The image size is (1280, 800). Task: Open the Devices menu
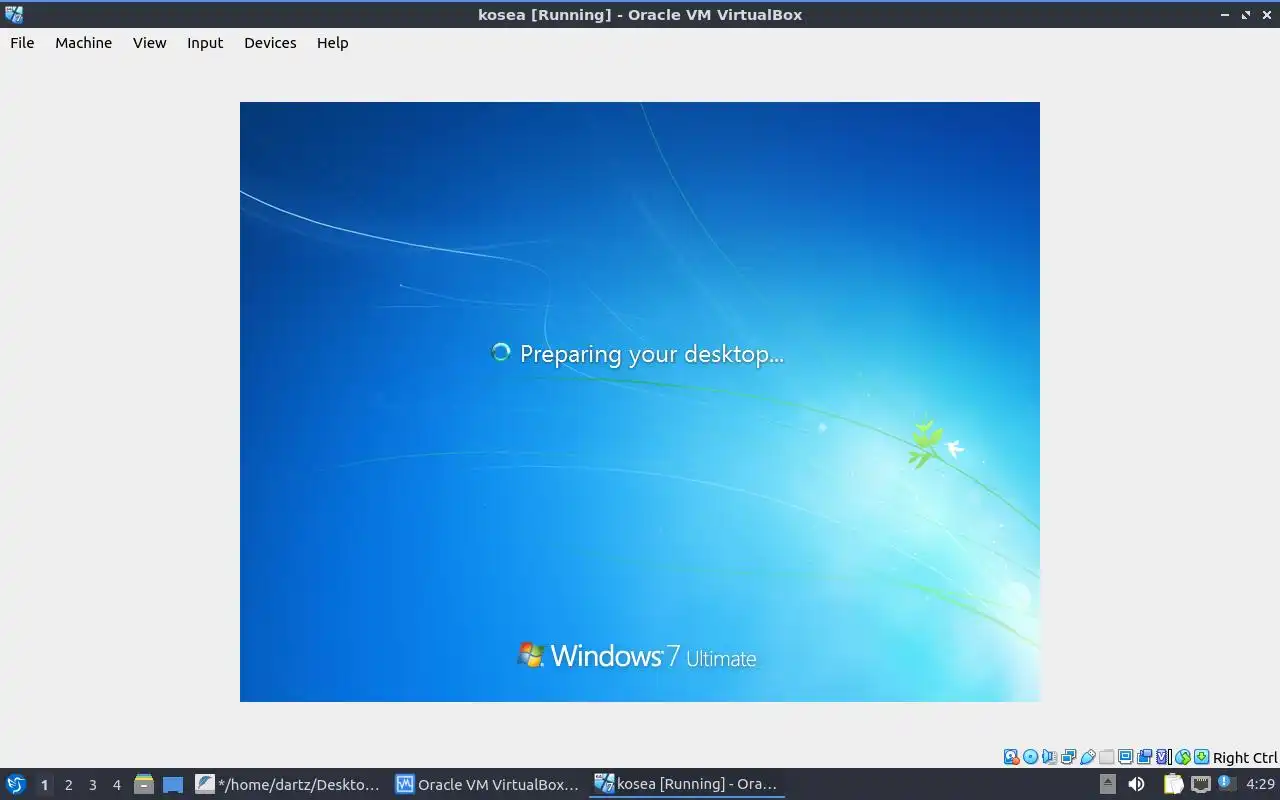tap(270, 43)
